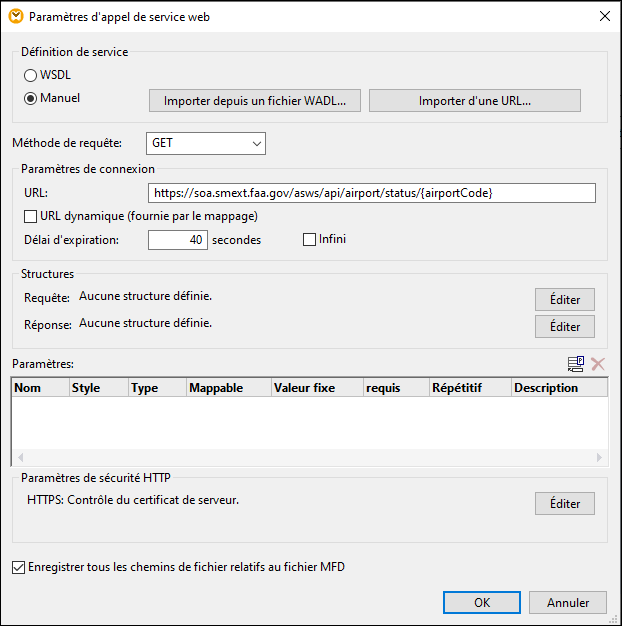Click the Annuler button
This screenshot has width=622, height=626.
point(568,603)
